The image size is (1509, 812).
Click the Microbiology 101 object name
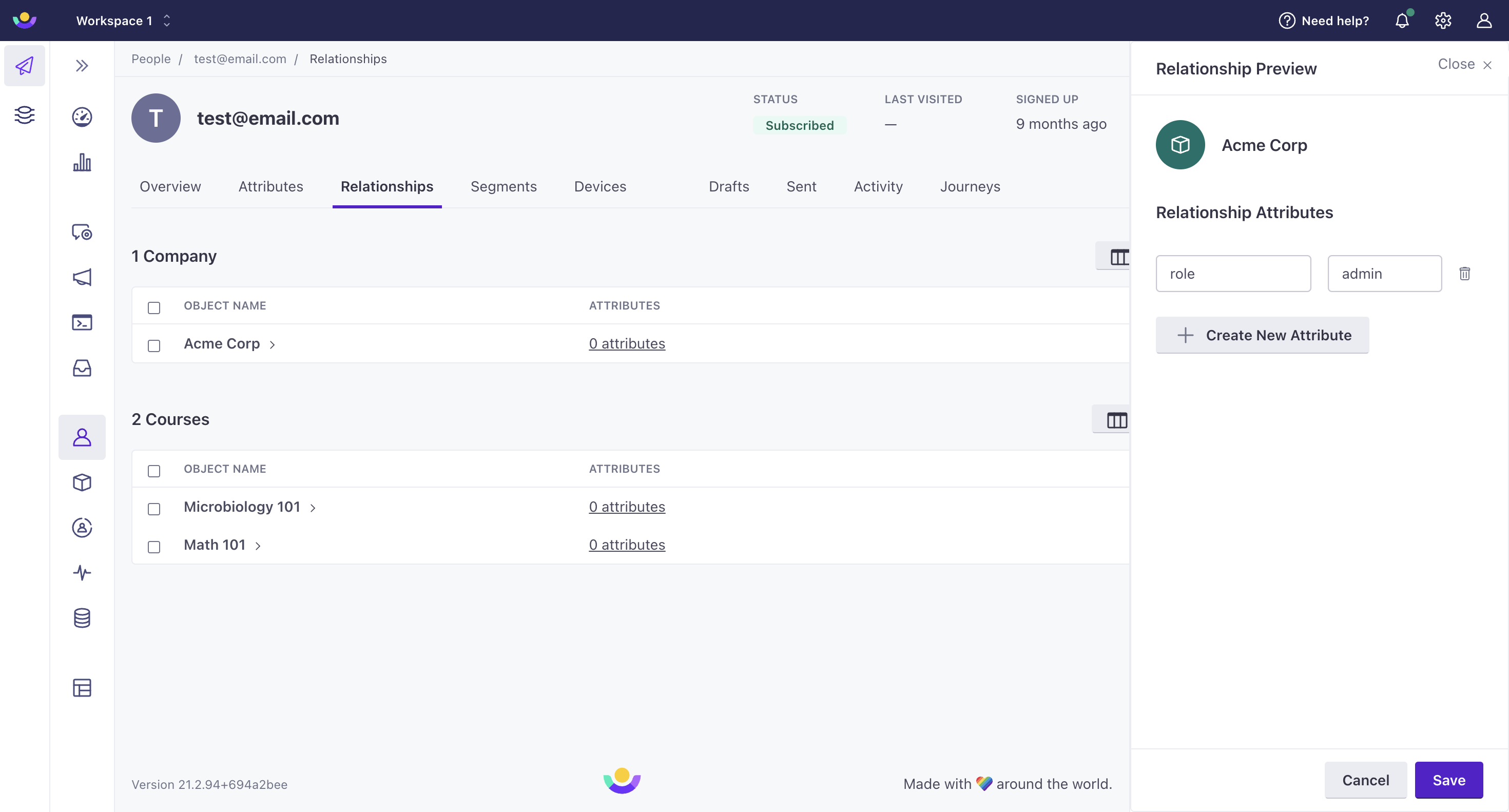pyautogui.click(x=242, y=507)
